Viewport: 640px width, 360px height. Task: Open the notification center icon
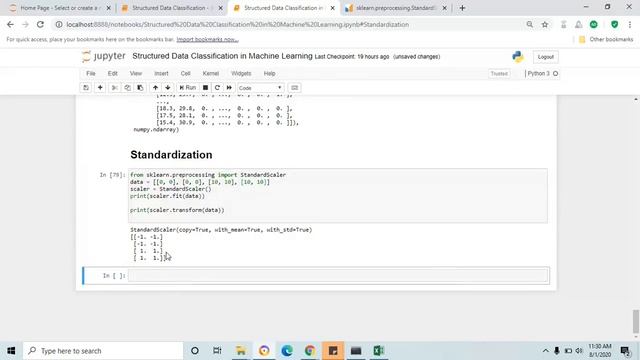(x=625, y=351)
